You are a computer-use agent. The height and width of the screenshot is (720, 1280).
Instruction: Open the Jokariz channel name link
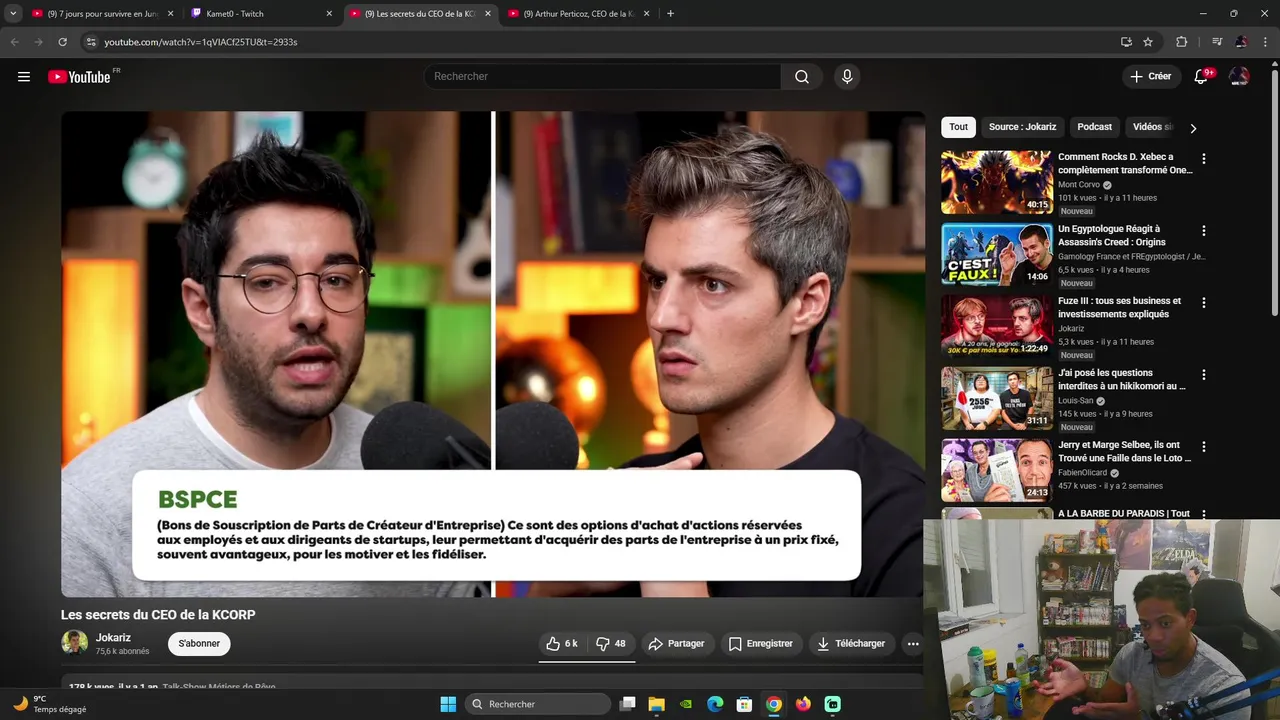pos(113,638)
